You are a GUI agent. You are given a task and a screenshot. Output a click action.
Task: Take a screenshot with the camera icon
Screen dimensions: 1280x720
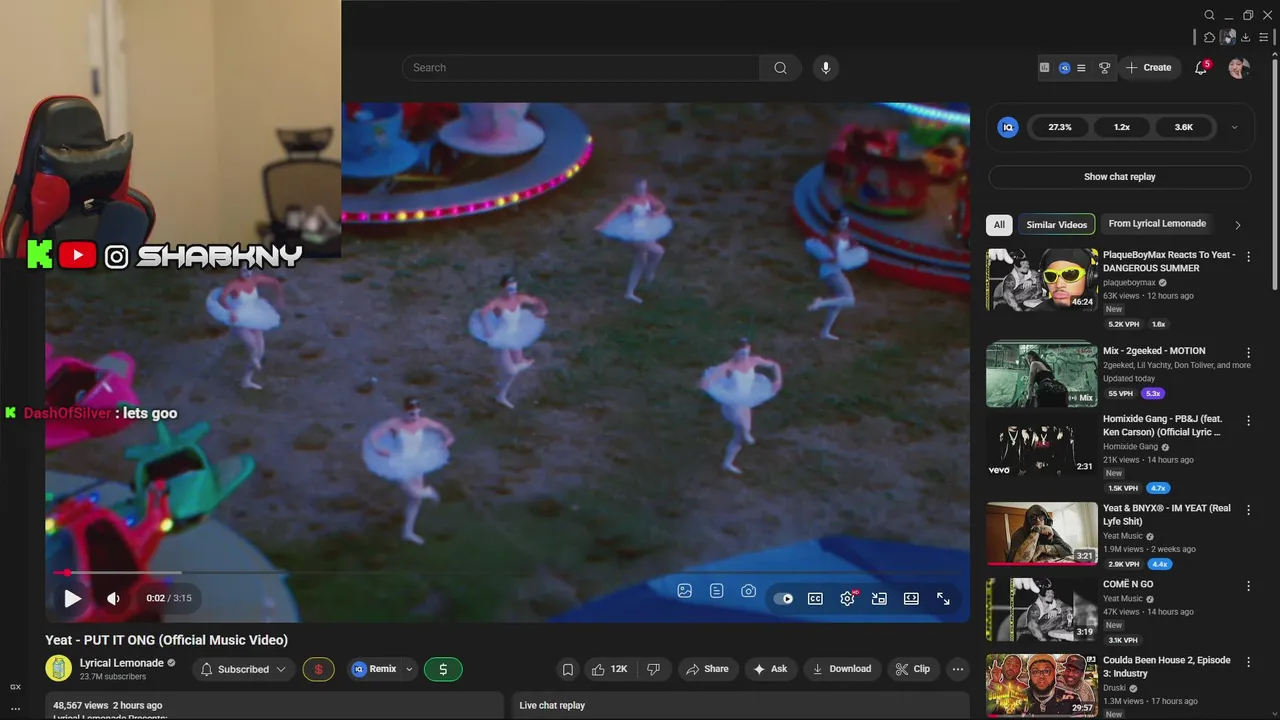click(749, 591)
